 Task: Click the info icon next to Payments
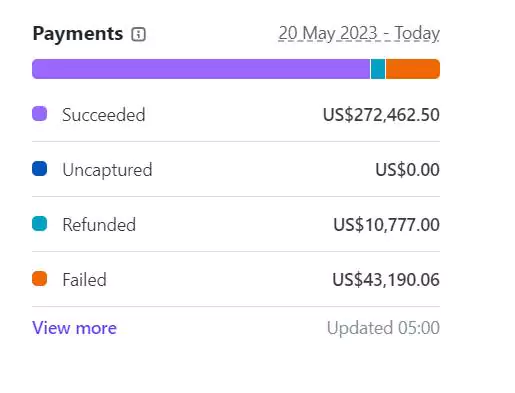(138, 34)
